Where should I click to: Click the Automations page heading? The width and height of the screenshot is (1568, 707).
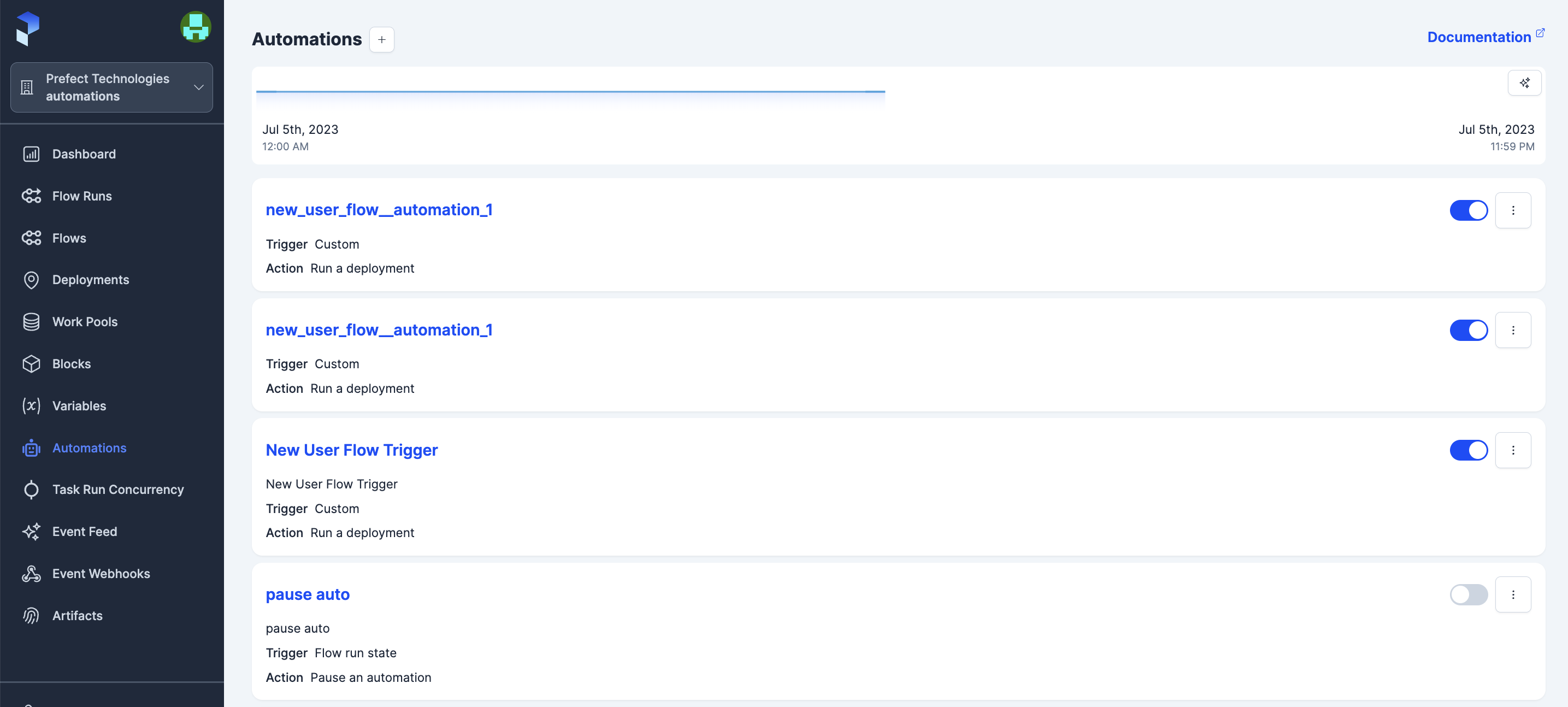[307, 39]
